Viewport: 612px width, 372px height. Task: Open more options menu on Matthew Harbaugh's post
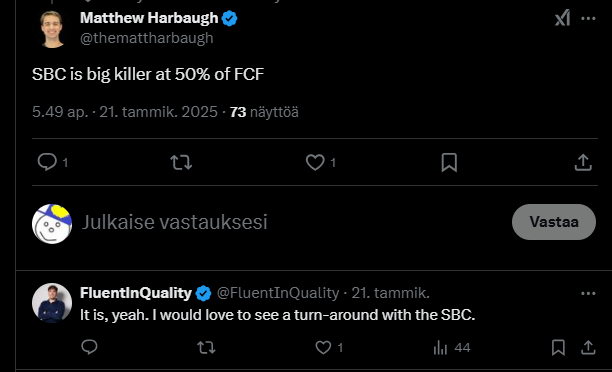(588, 18)
